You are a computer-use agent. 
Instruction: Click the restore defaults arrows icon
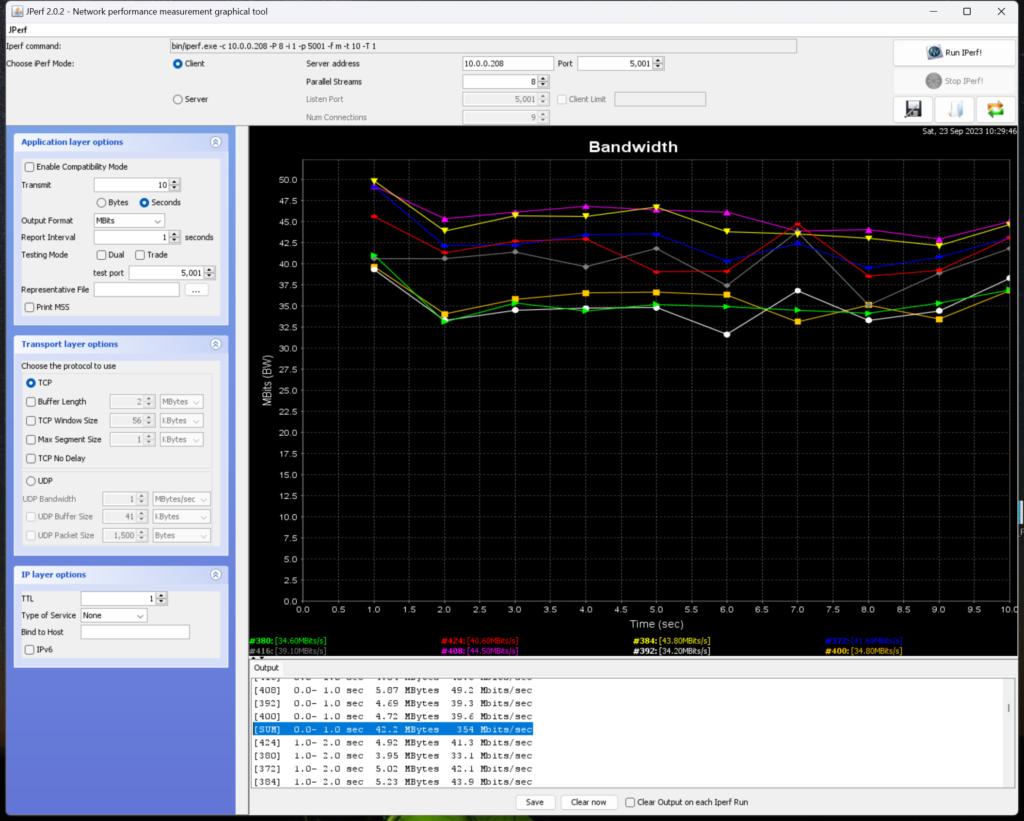point(995,109)
